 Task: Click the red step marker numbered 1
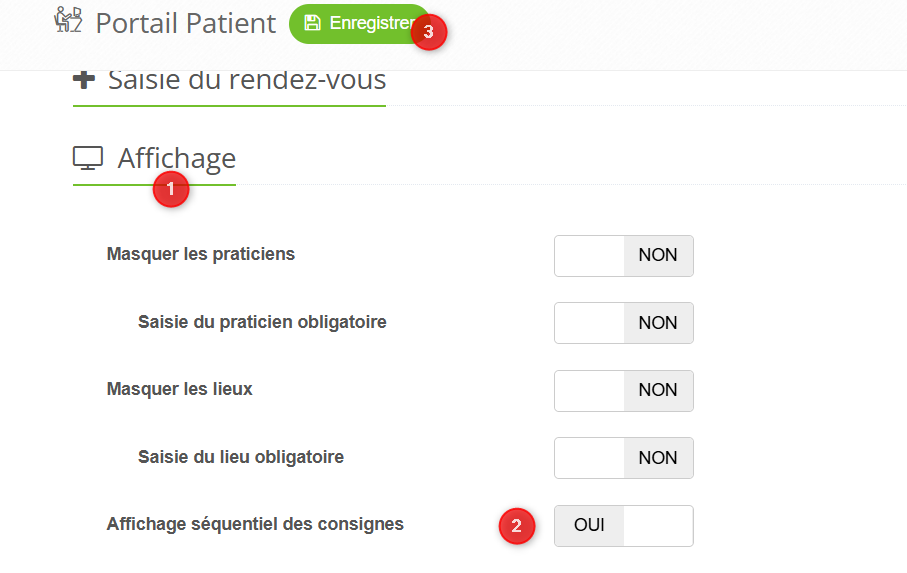(x=170, y=188)
